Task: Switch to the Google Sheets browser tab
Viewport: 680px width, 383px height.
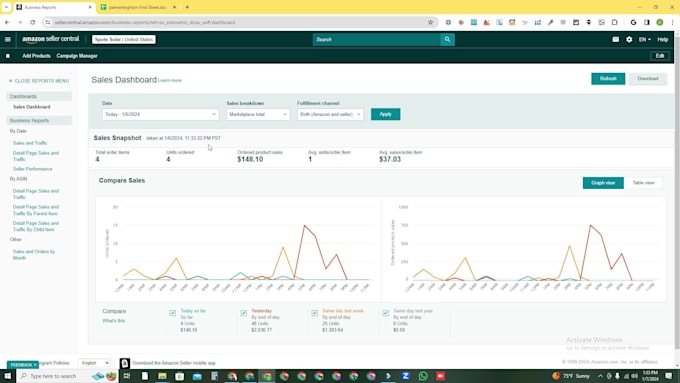Action: coord(138,7)
